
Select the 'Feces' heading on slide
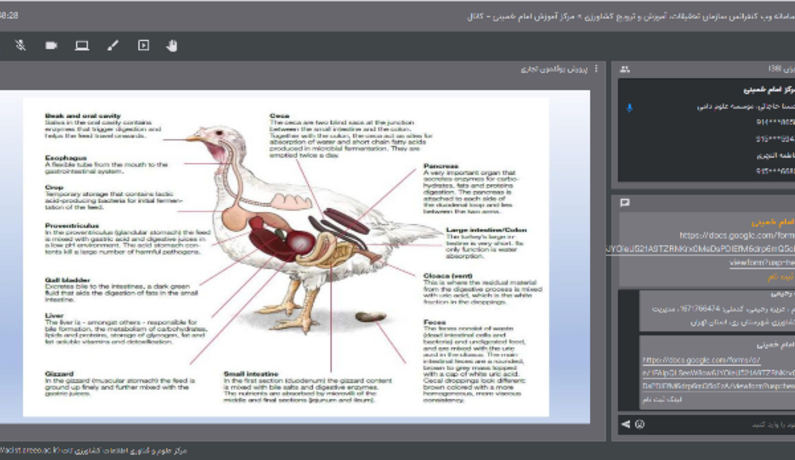(x=435, y=322)
